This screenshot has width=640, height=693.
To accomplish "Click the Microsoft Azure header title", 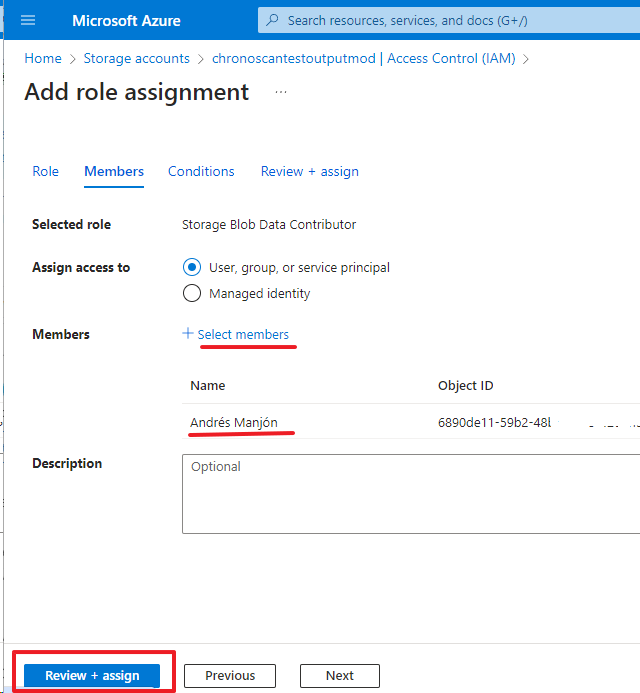I will (126, 21).
